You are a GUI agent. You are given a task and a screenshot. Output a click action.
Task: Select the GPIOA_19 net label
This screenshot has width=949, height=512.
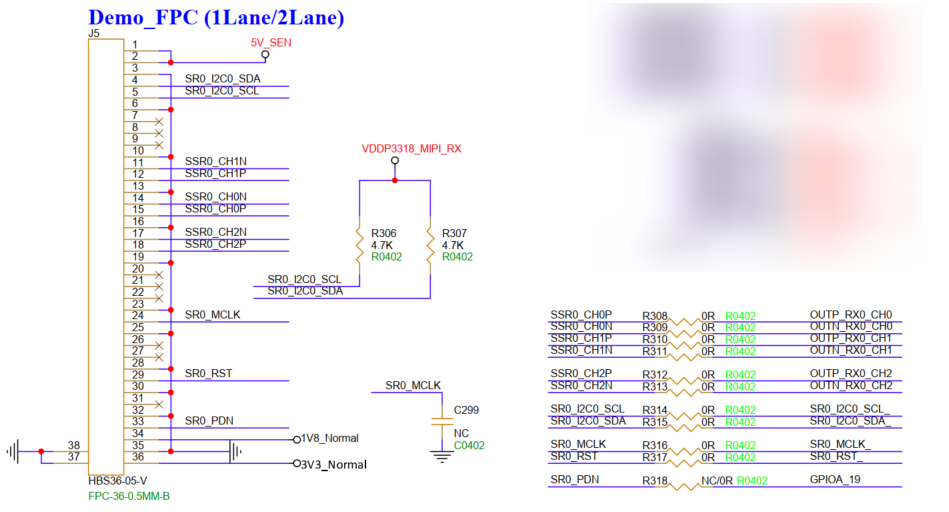838,480
